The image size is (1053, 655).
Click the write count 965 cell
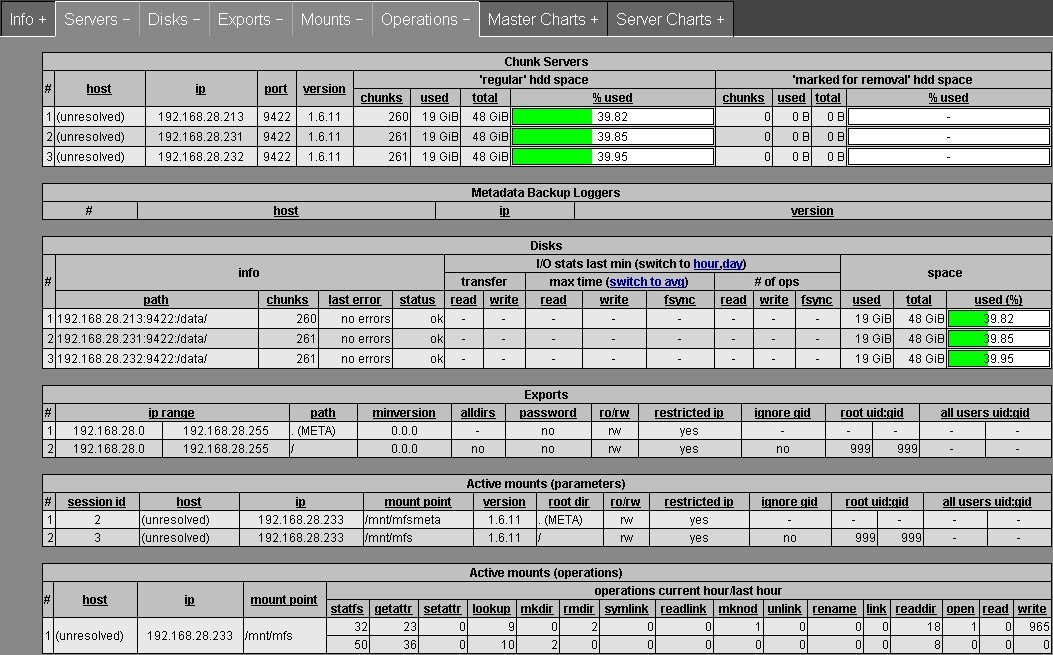pyautogui.click(x=1032, y=627)
